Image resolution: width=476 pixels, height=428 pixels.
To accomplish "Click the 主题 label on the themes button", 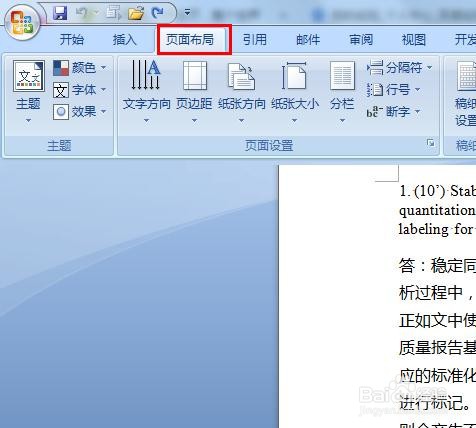I will pyautogui.click(x=28, y=104).
